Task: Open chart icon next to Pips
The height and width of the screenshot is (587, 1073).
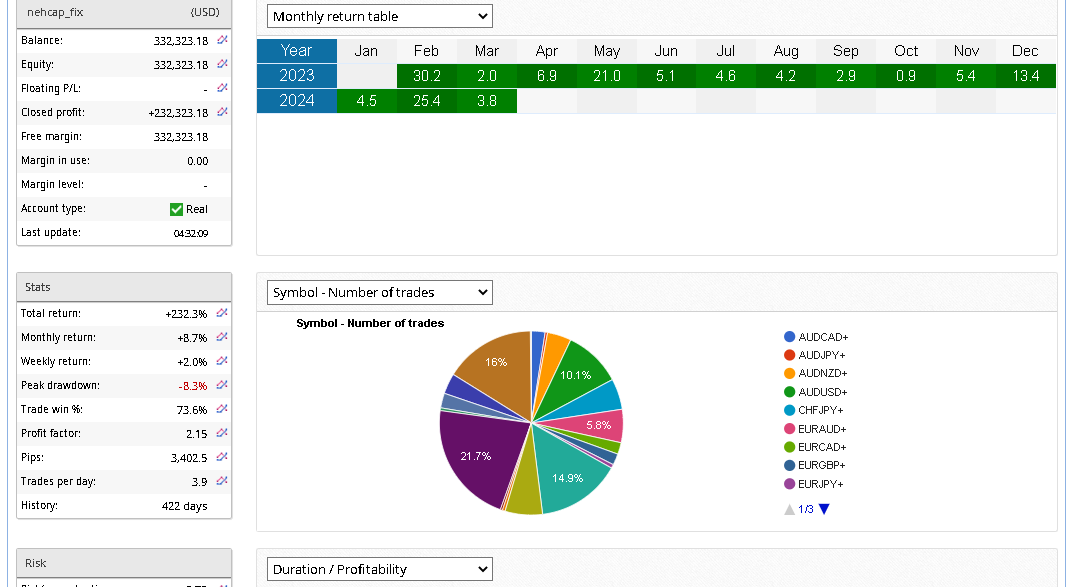Action: (222, 457)
